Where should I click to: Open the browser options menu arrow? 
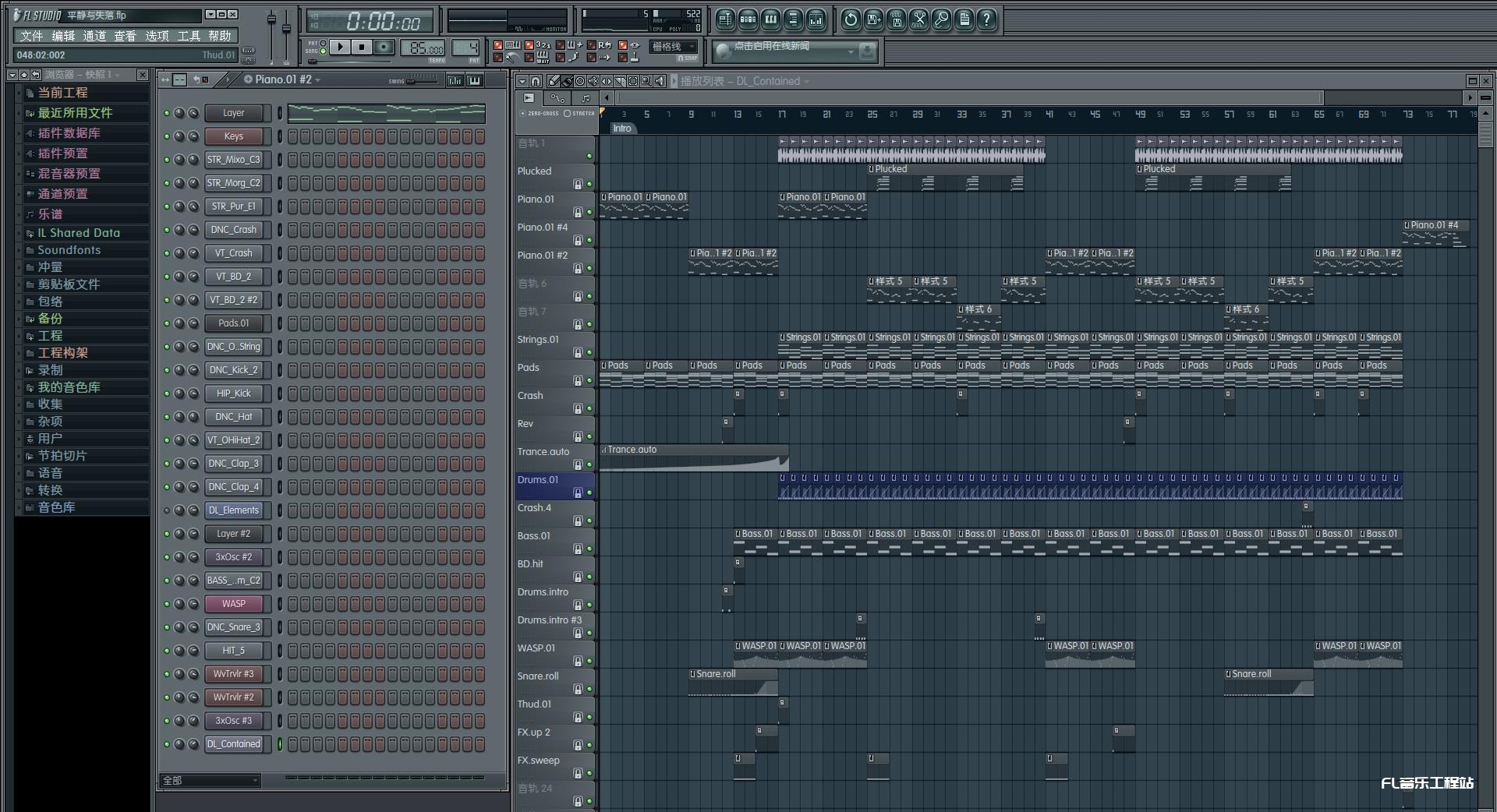(12, 75)
